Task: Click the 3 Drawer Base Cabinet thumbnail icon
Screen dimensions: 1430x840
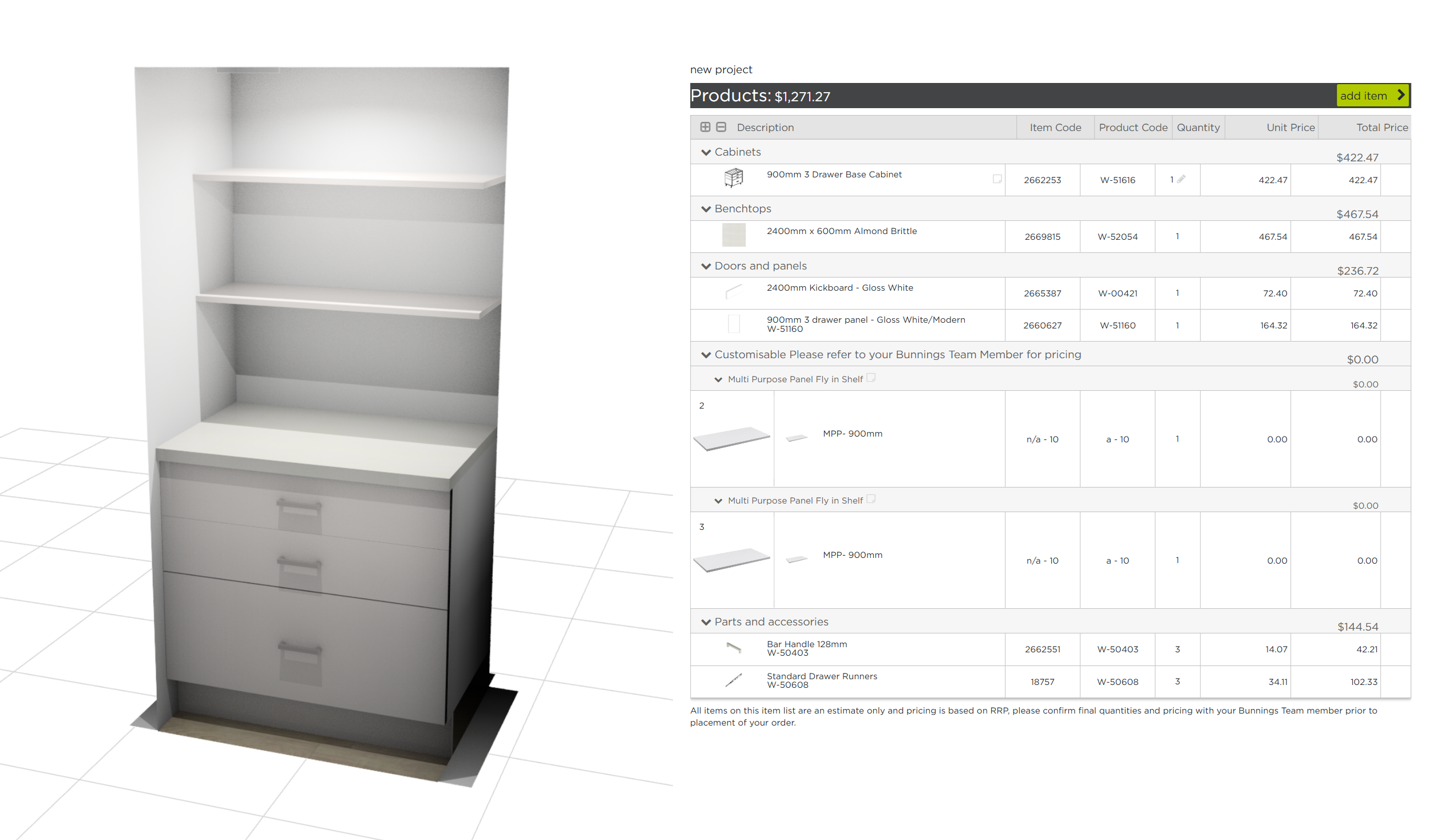Action: point(734,178)
